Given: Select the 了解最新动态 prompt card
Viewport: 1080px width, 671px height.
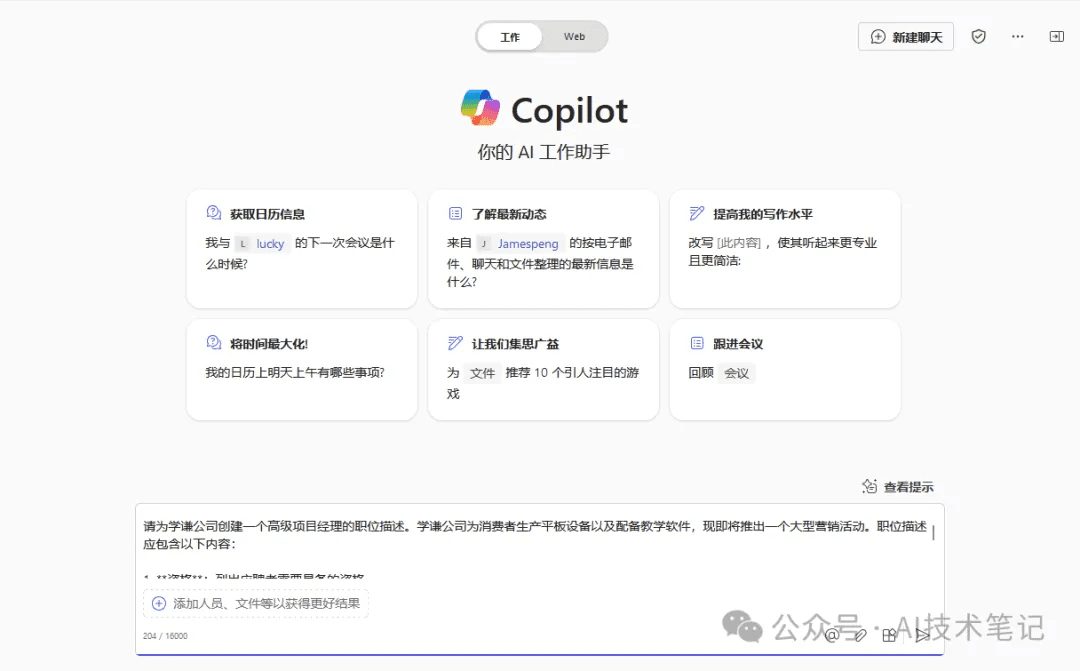Looking at the screenshot, I should (543, 249).
